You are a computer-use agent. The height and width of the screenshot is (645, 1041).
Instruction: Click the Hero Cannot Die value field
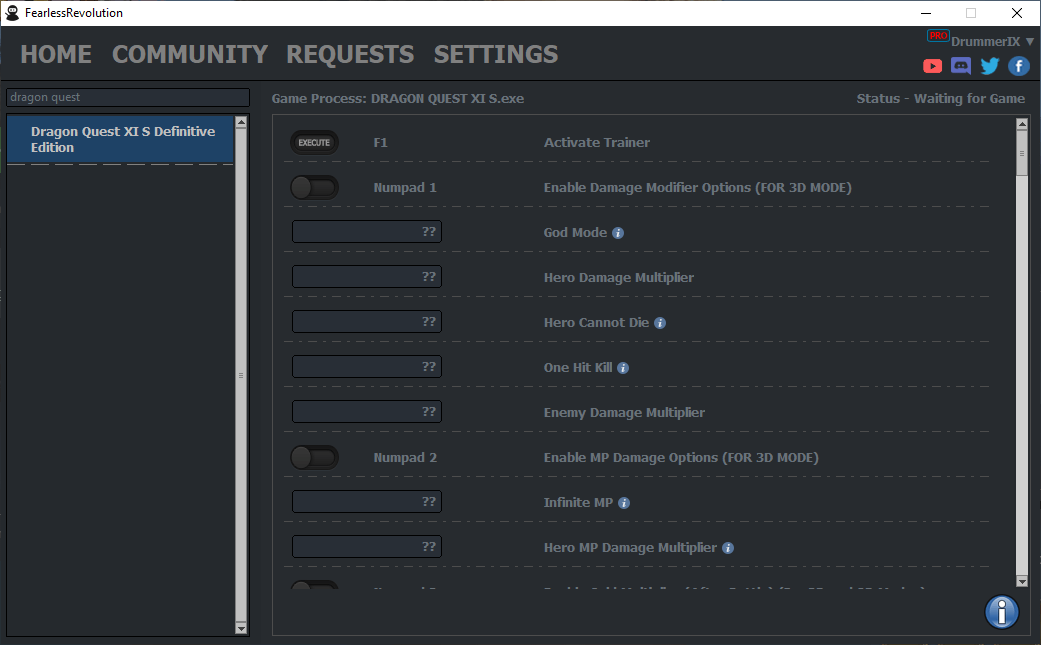367,322
